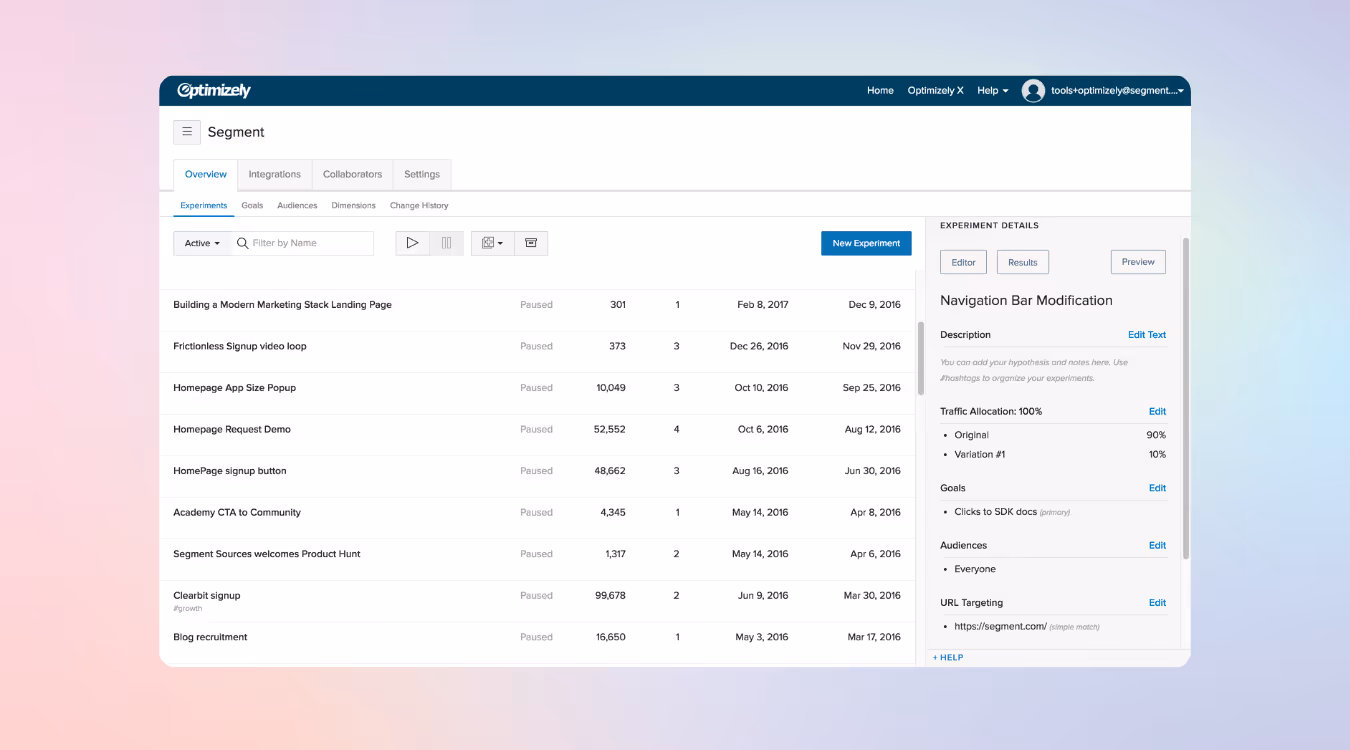The width and height of the screenshot is (1350, 750).
Task: Open Optimizely X link in header
Action: [x=935, y=91]
